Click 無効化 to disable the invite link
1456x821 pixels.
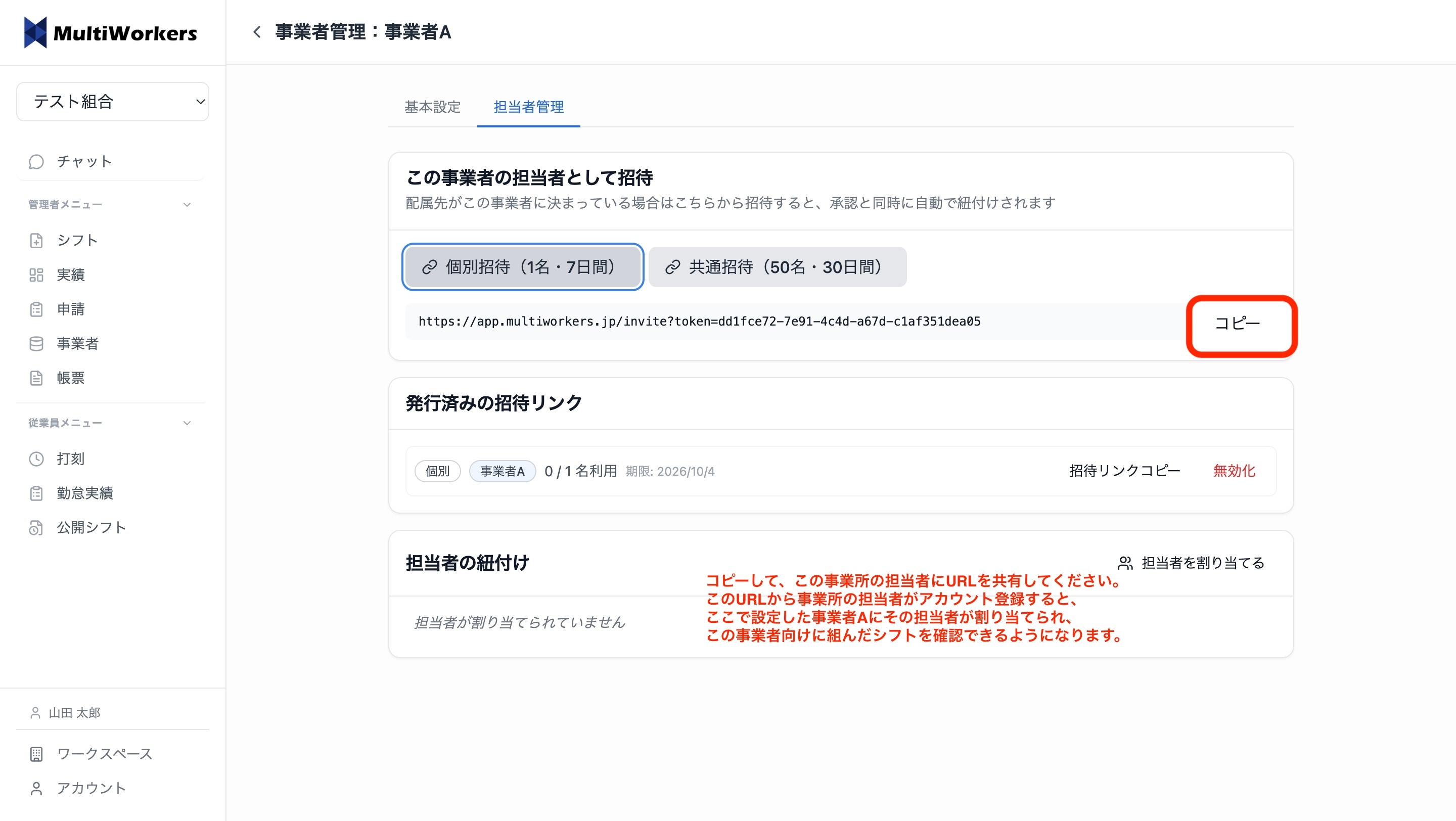click(x=1234, y=471)
